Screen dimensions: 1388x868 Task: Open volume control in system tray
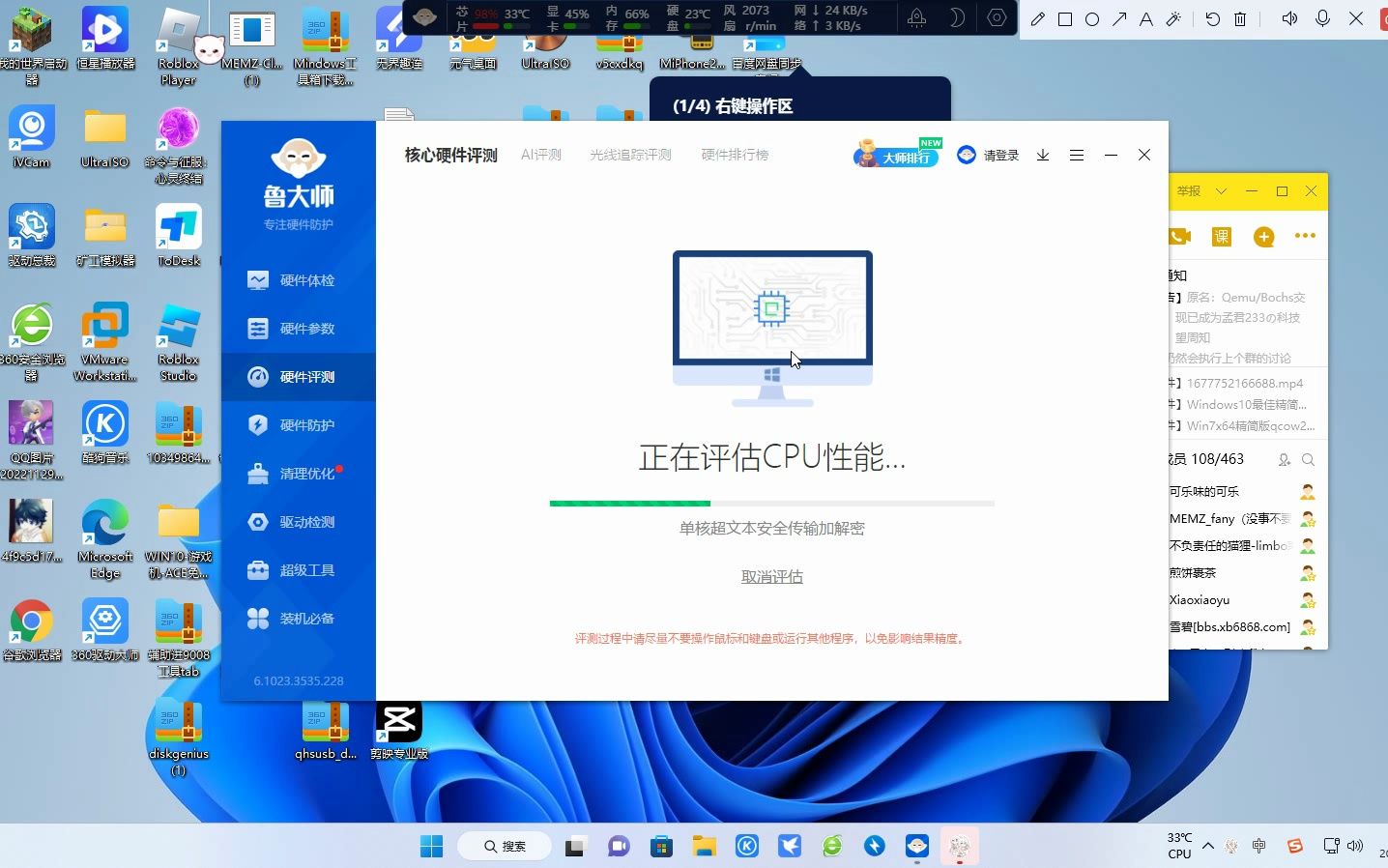1355,846
